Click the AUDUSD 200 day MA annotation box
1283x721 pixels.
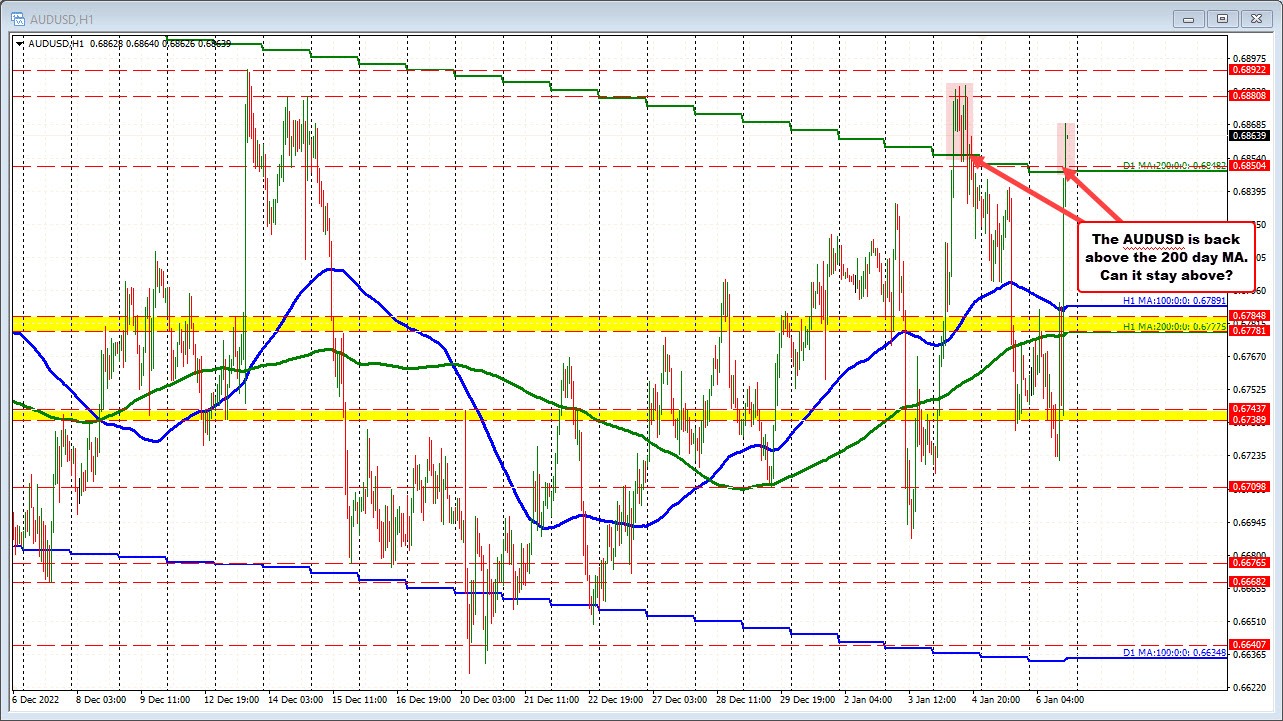point(1166,257)
